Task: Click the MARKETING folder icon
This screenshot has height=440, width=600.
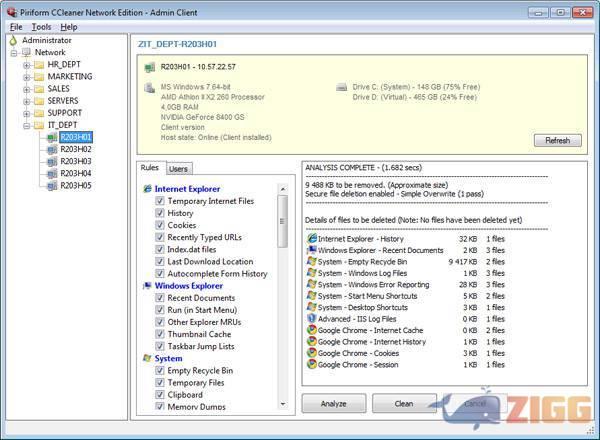Action: pos(39,77)
